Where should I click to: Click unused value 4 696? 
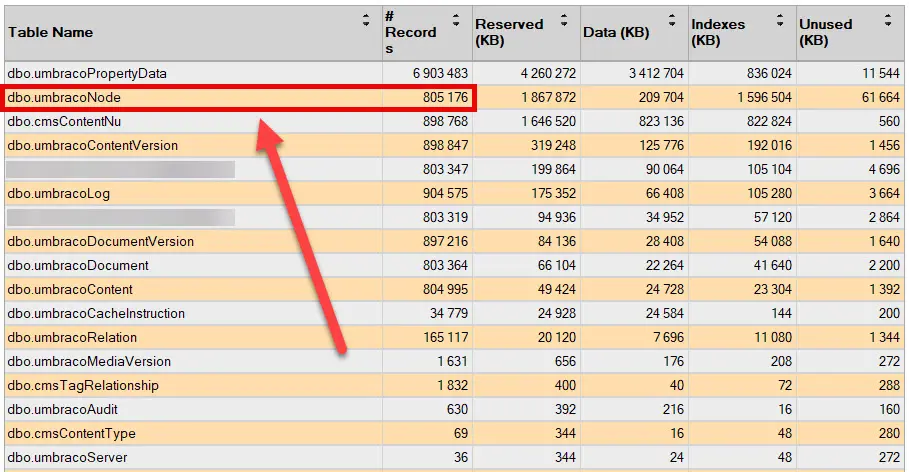[884, 169]
